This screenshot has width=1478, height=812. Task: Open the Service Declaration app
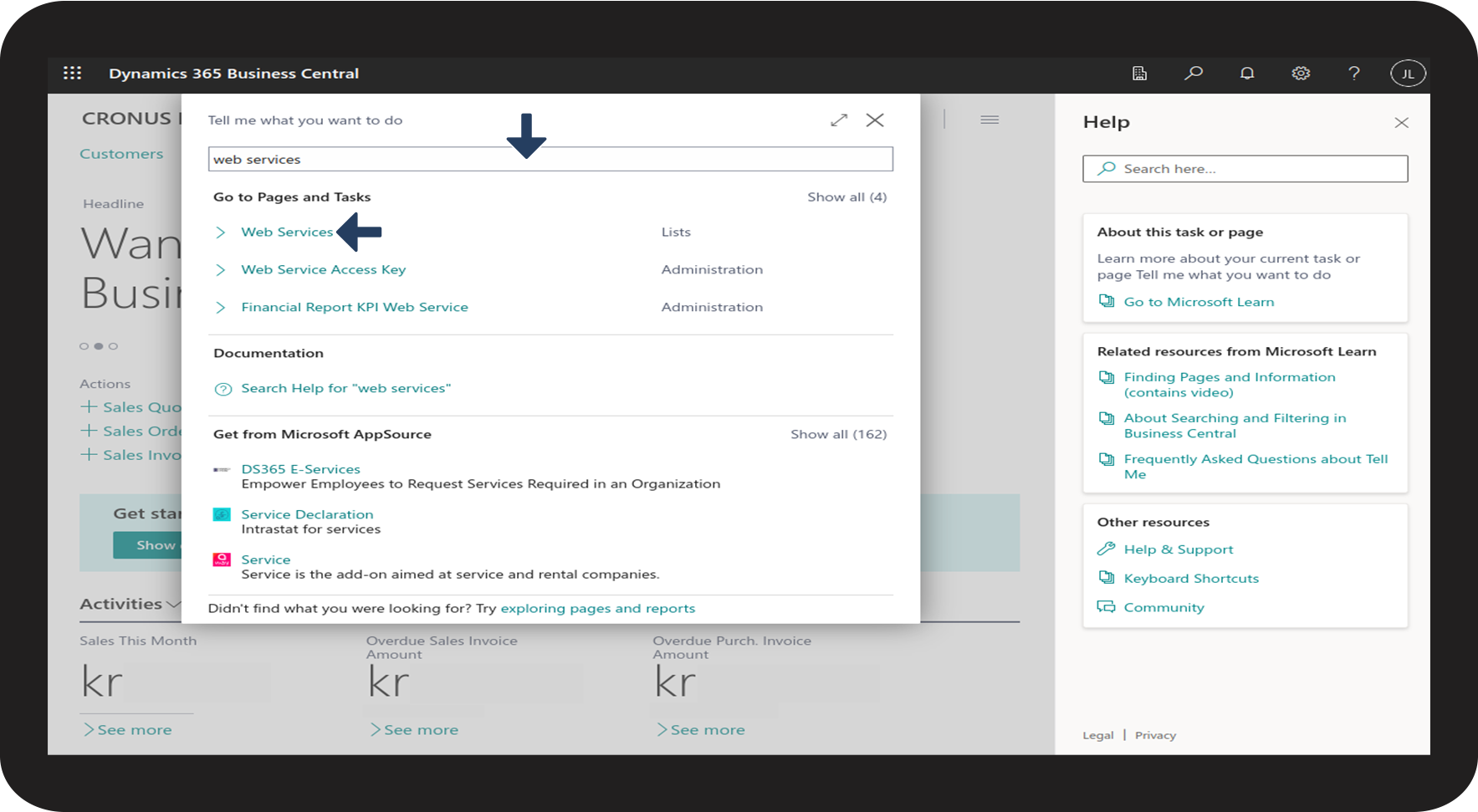tap(307, 514)
